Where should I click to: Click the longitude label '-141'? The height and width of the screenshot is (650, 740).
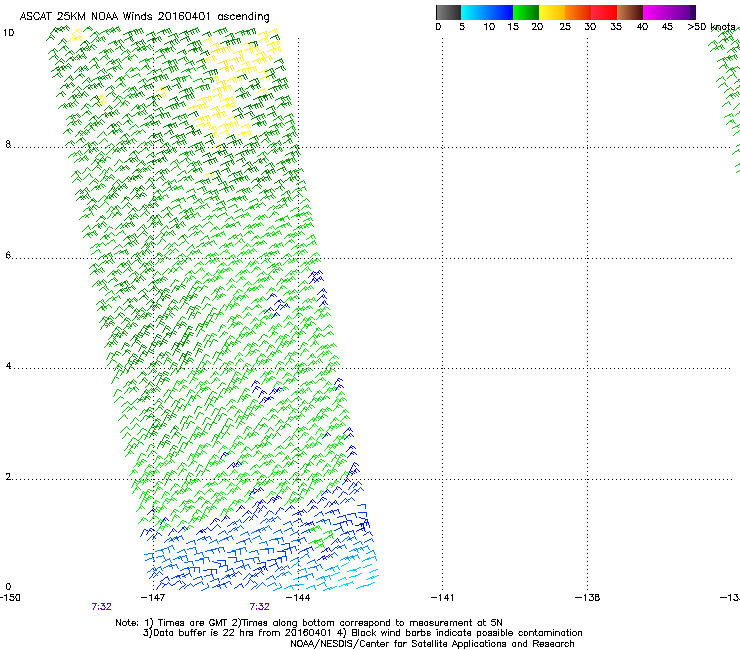443,598
